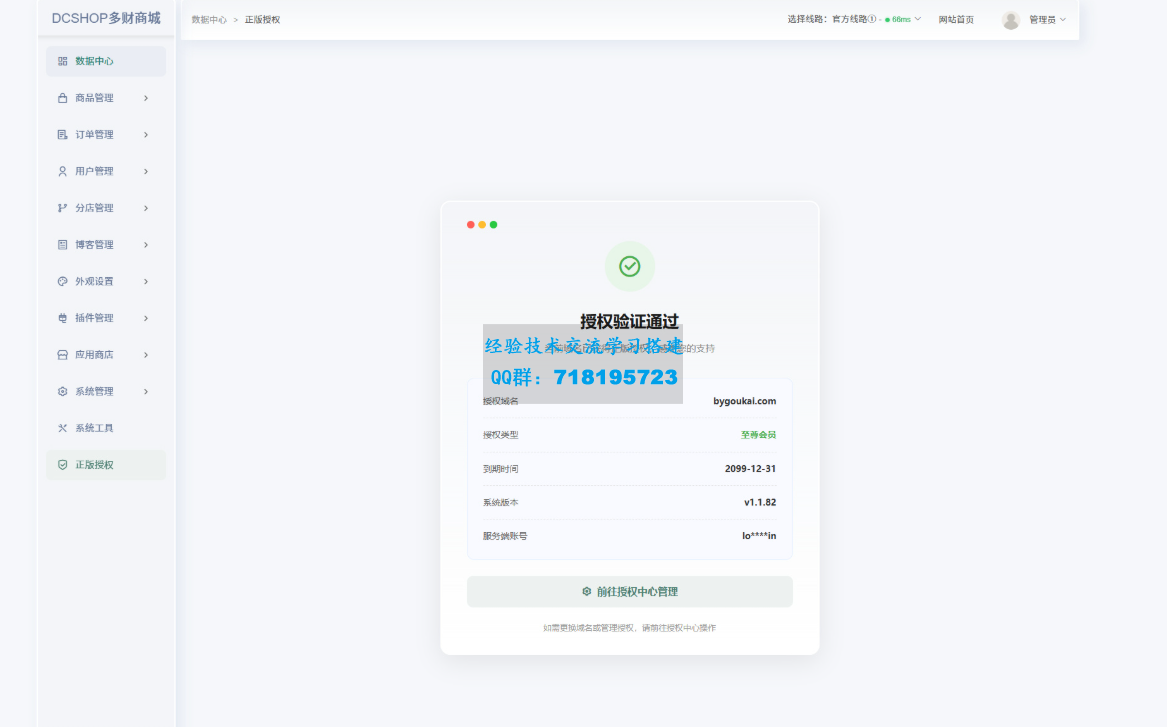The height and width of the screenshot is (728, 1167).
Task: Open 商品管理 menu label
Action: point(95,98)
